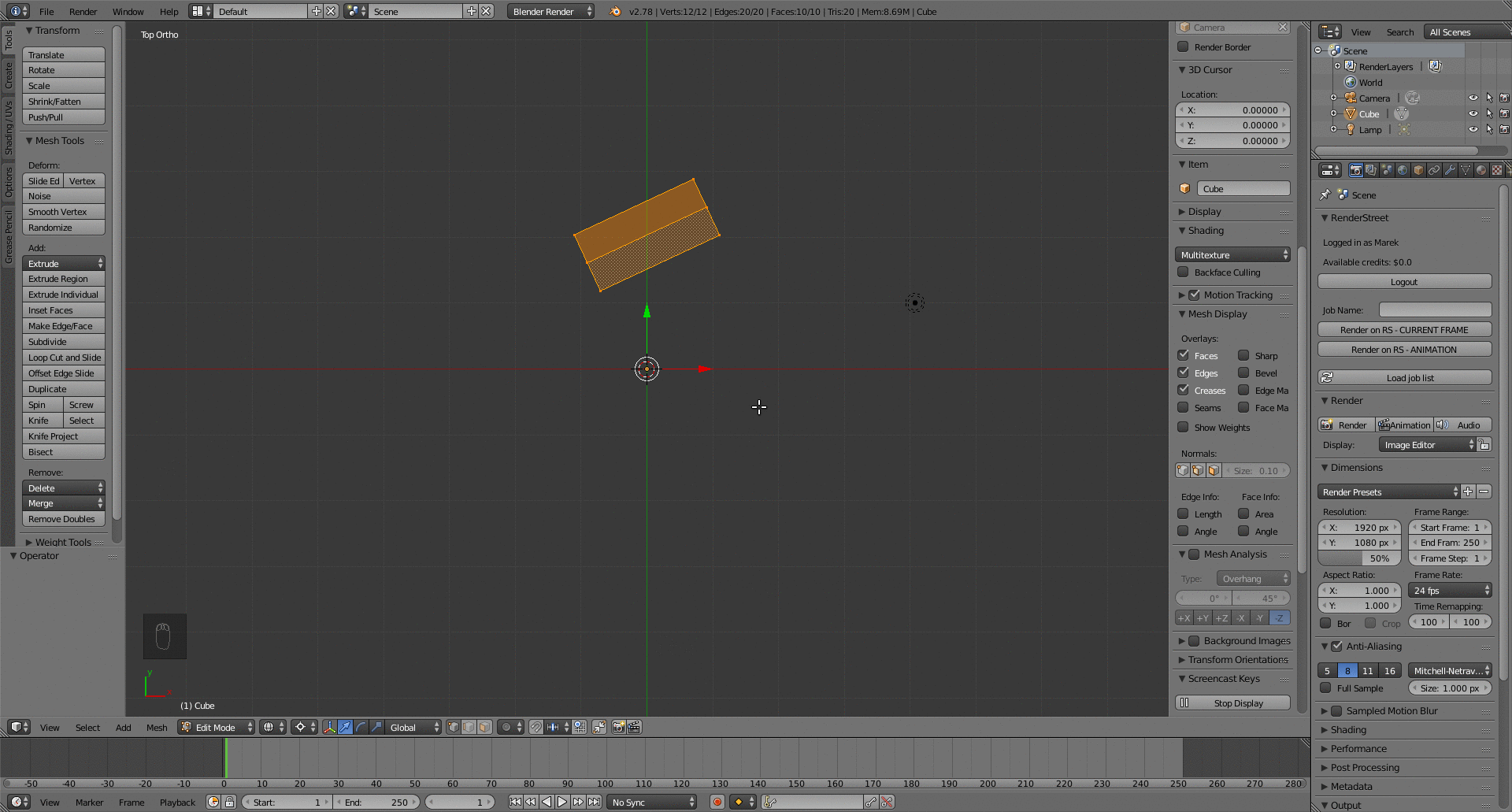Select the Object properties tab (cube icon)
Screen dimensions: 1512x812
pos(1418,170)
